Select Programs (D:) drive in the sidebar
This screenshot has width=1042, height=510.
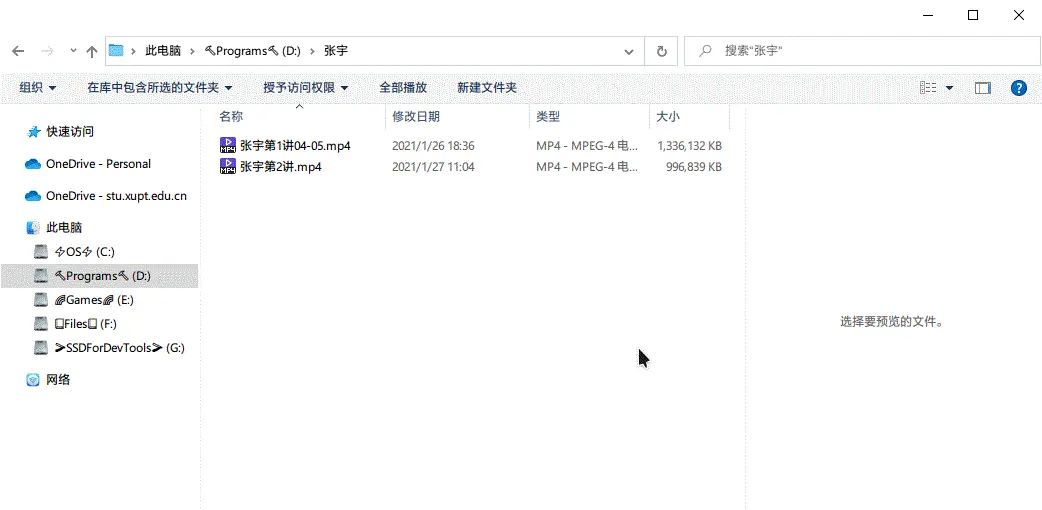(x=99, y=275)
